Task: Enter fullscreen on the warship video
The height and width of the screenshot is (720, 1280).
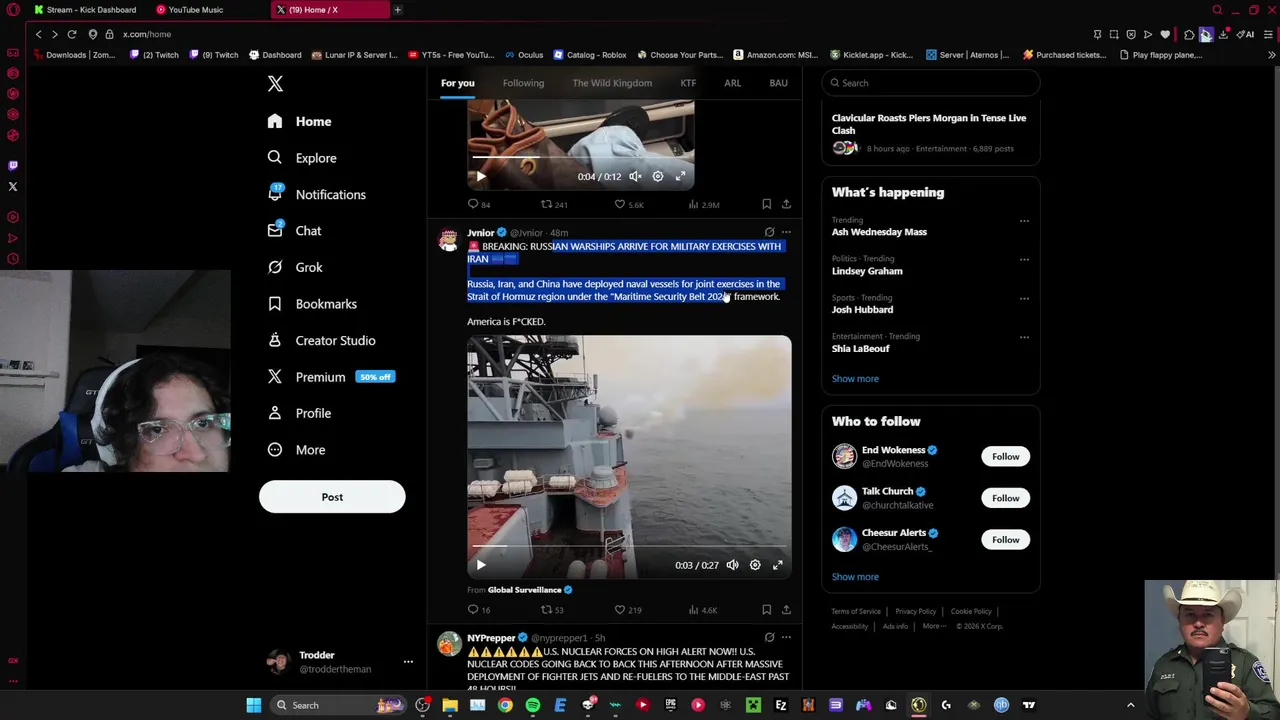Action: (x=777, y=565)
